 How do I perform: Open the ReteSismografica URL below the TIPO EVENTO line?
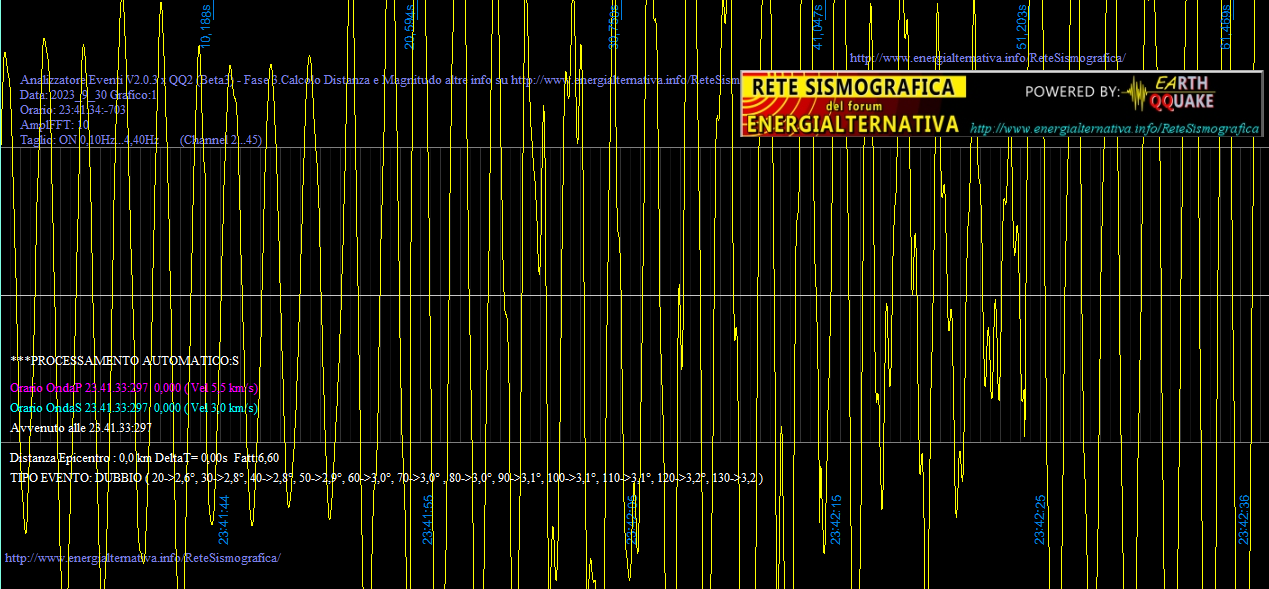(143, 557)
